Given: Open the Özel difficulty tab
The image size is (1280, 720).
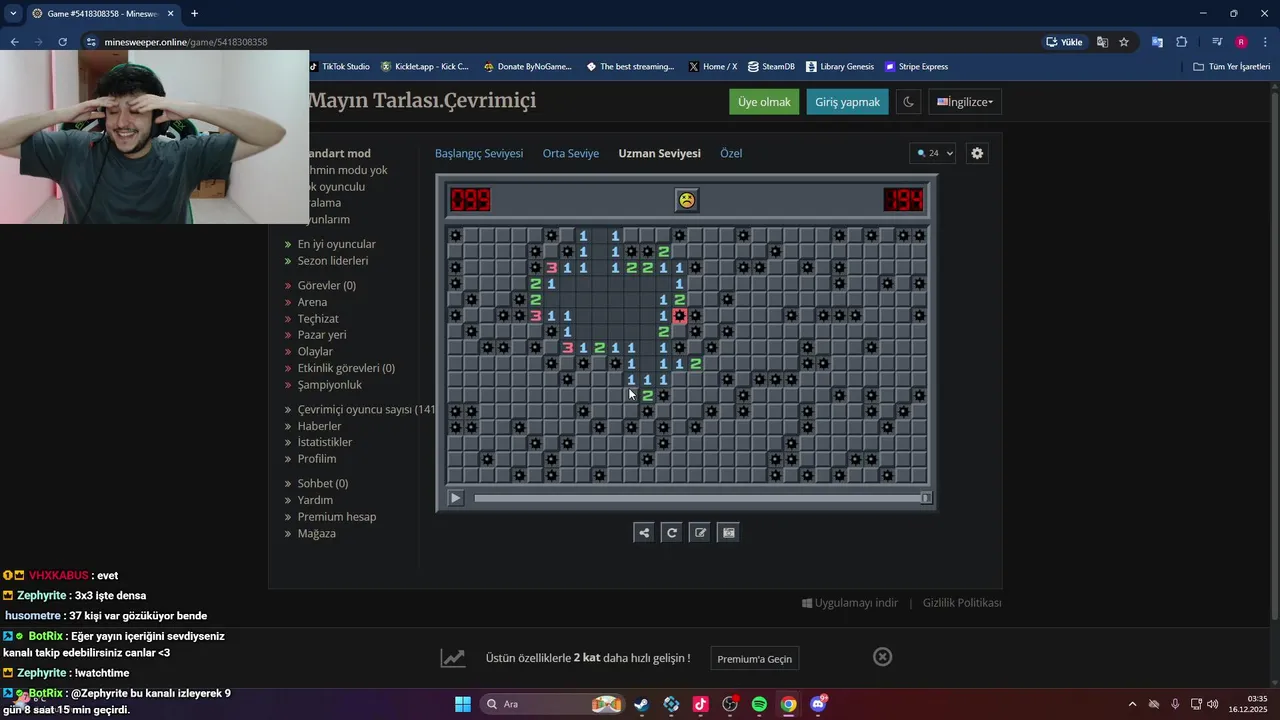Looking at the screenshot, I should pos(731,153).
